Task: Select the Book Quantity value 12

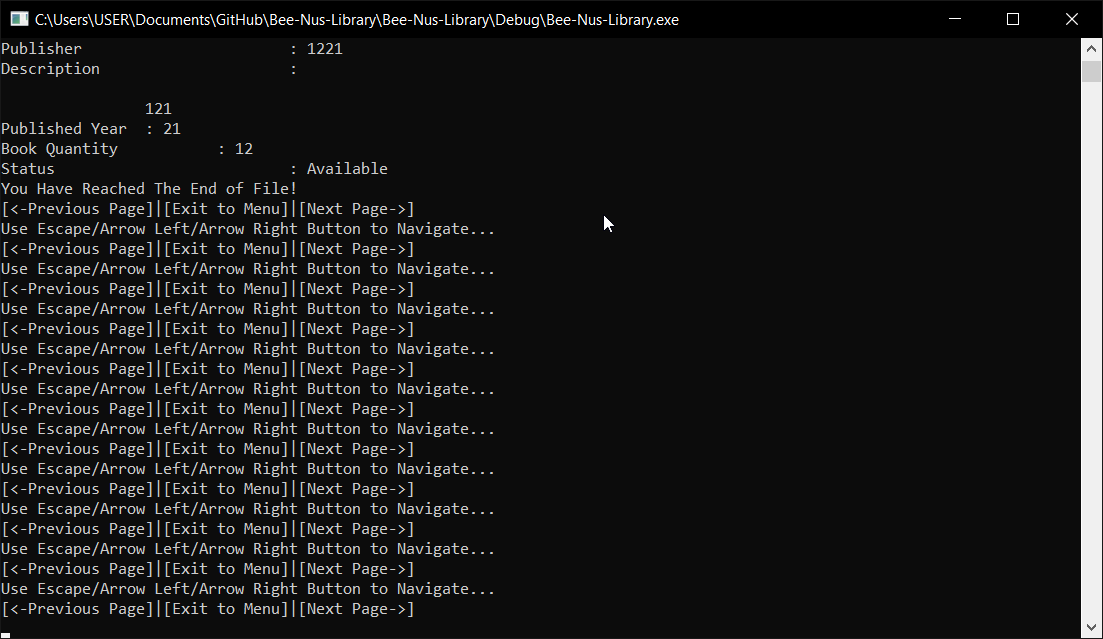Action: (244, 149)
